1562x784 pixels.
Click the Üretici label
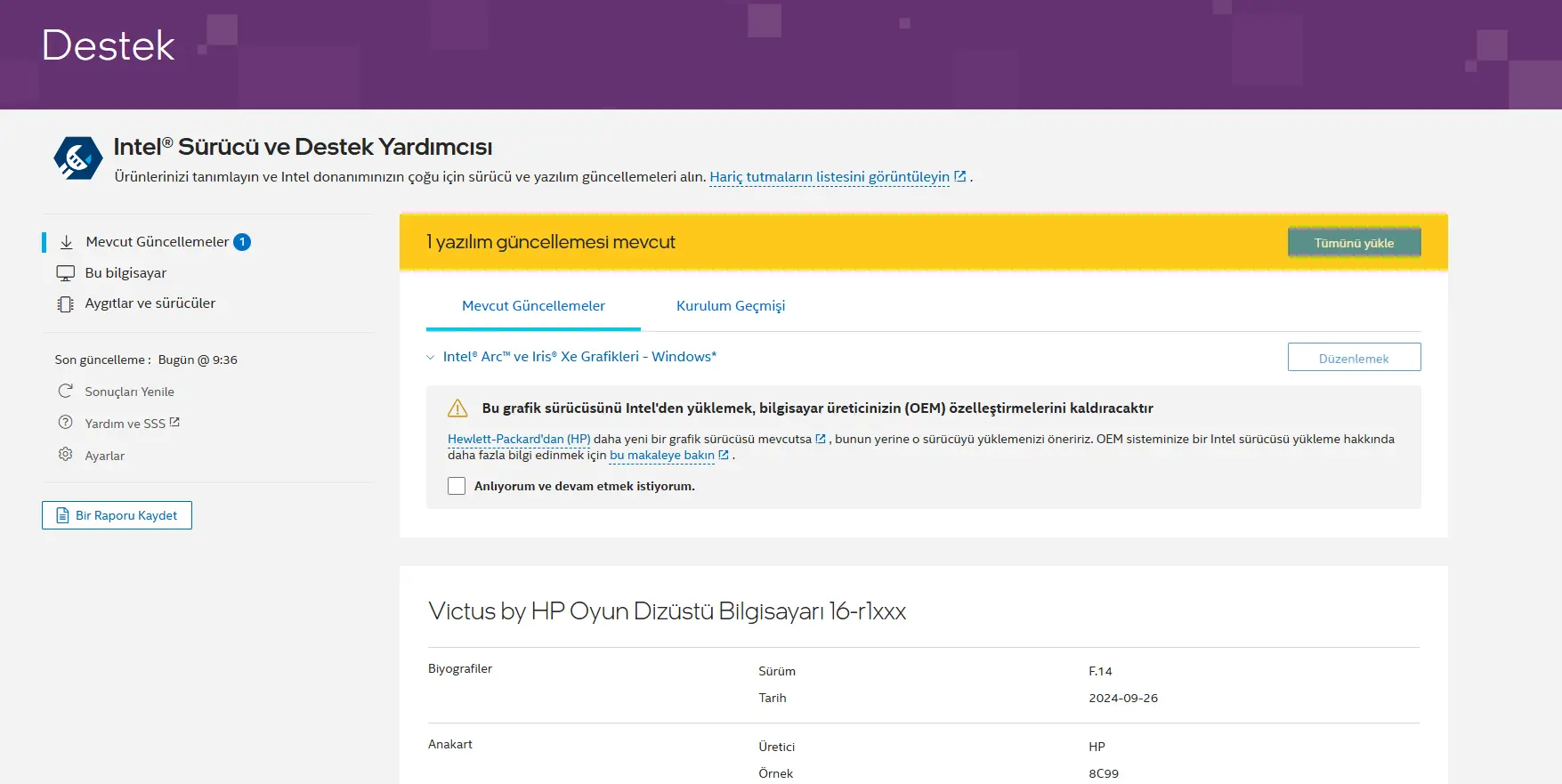point(777,747)
